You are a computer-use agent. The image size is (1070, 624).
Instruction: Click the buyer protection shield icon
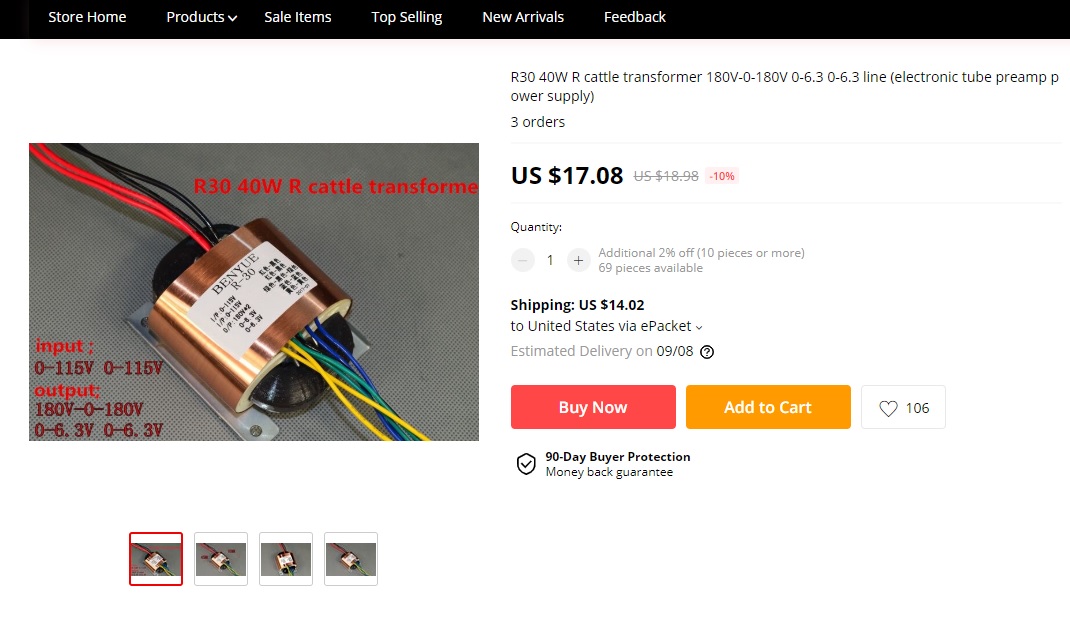click(525, 464)
